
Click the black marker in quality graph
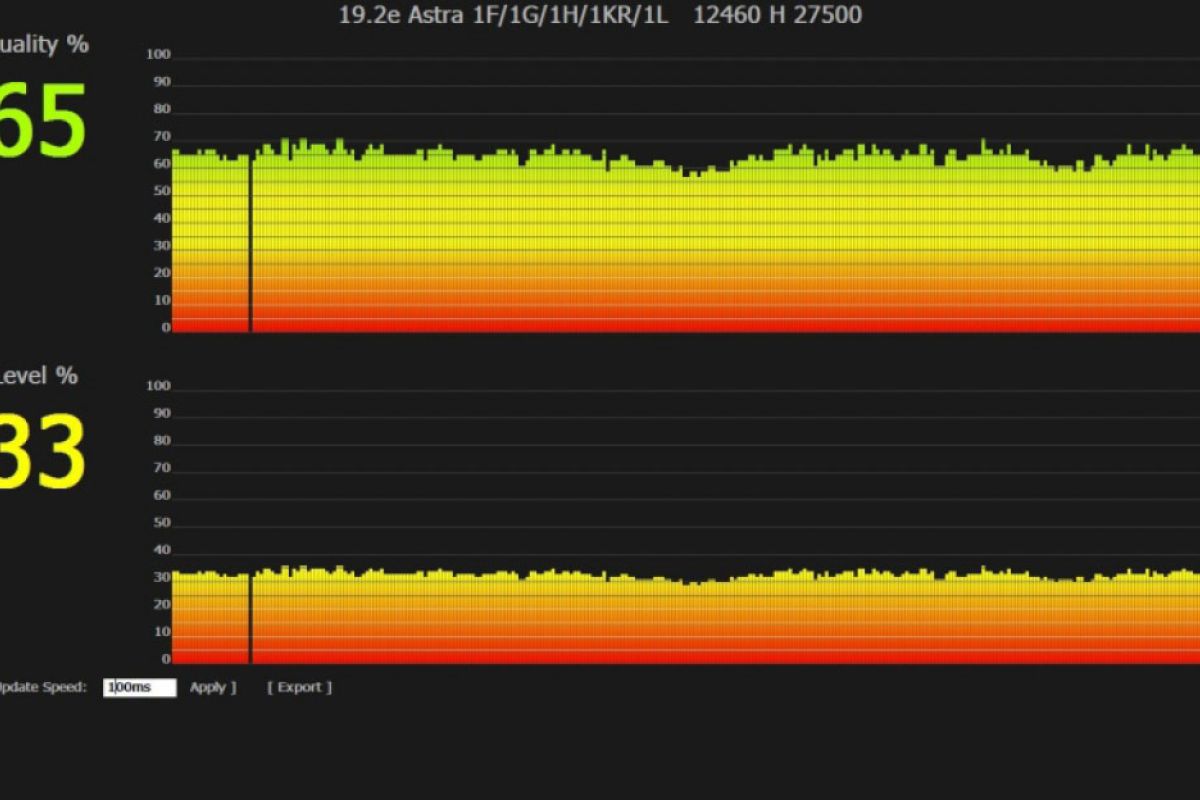coord(250,245)
